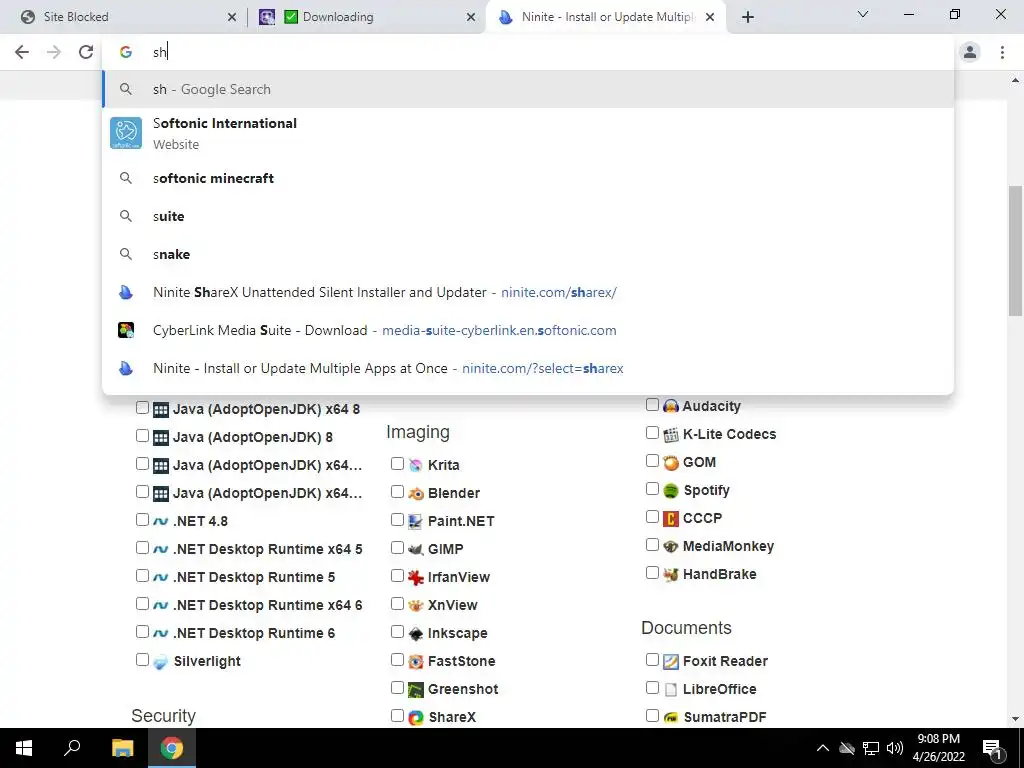
Task: Open File Explorer from the taskbar
Action: coord(122,748)
